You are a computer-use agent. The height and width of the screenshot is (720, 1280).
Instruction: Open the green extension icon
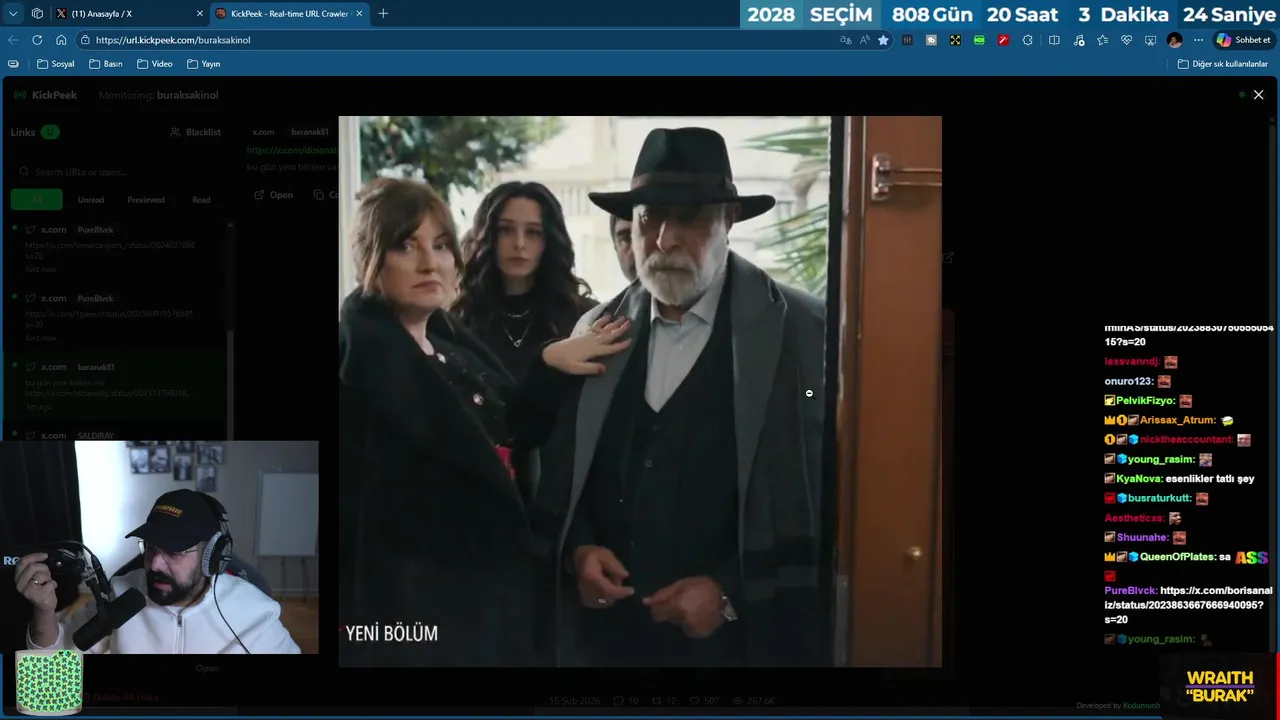click(979, 40)
